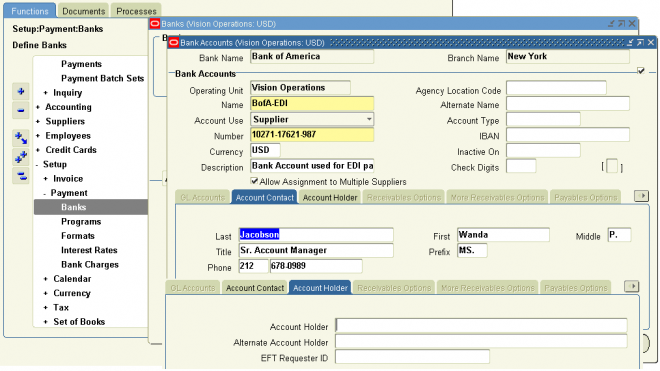
Task: Click the First name field with Wanda
Action: pos(503,235)
